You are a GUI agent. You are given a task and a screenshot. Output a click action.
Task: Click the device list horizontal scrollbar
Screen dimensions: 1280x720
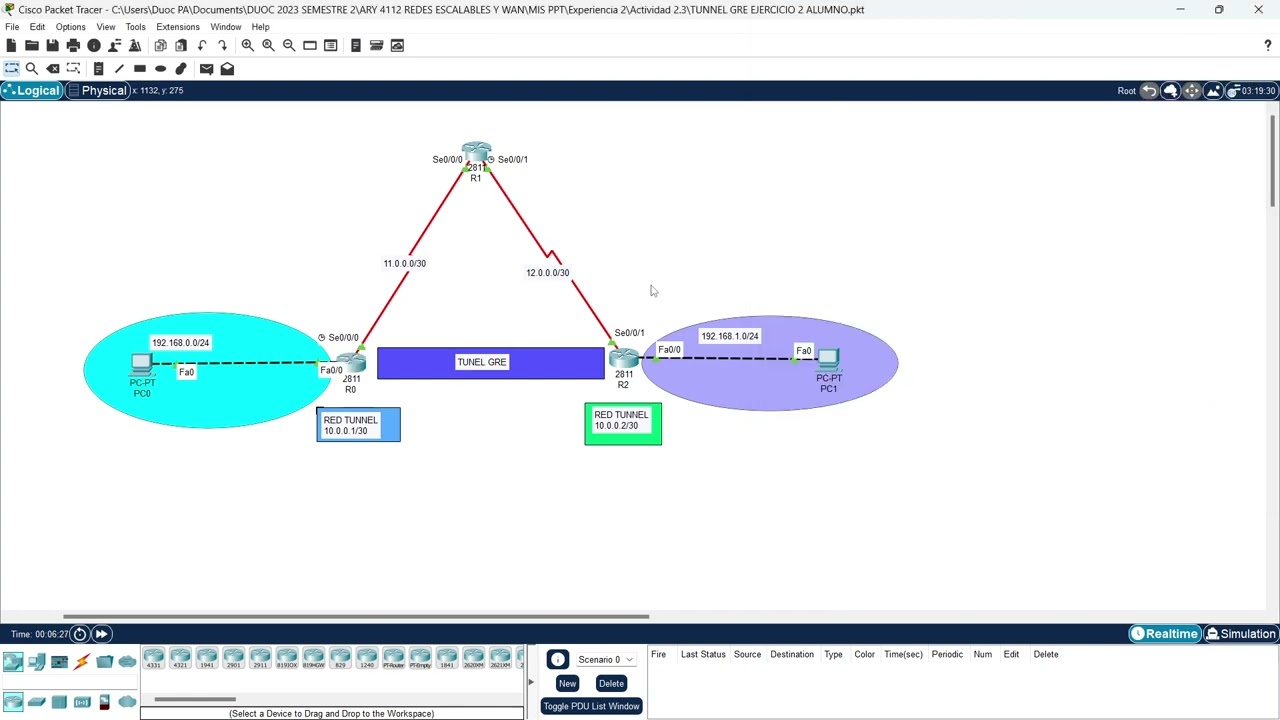click(x=195, y=699)
